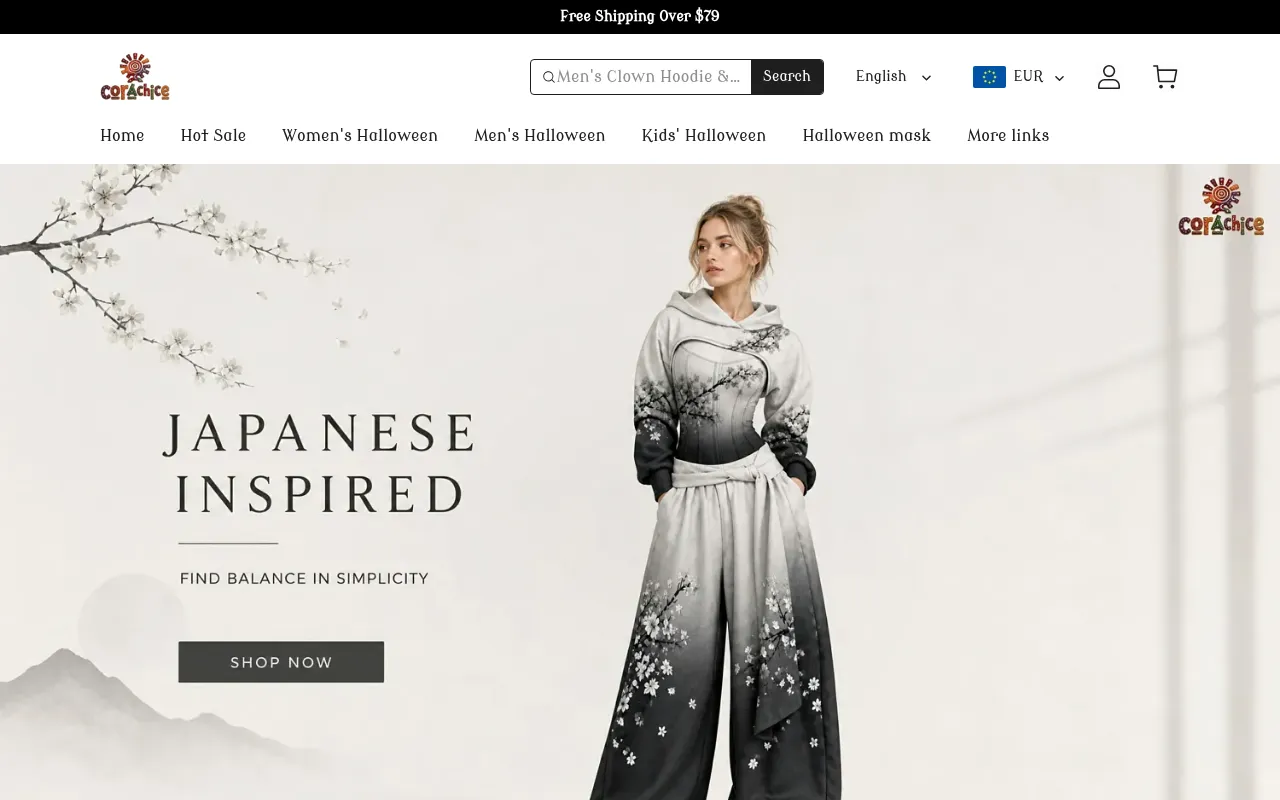Expand the English language dropdown

point(893,77)
